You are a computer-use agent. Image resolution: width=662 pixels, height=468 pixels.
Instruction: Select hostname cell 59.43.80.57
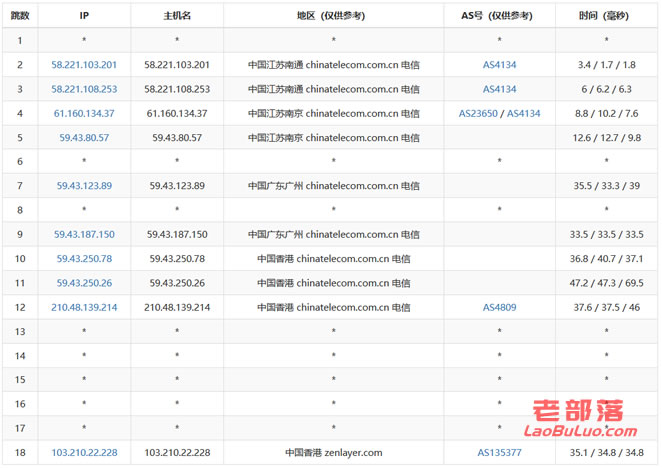(x=177, y=138)
